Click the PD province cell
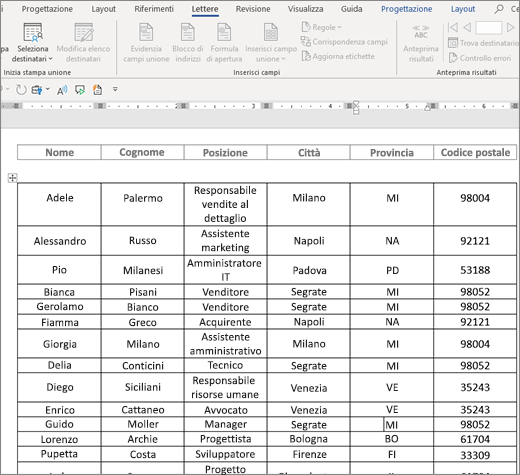 [x=392, y=270]
